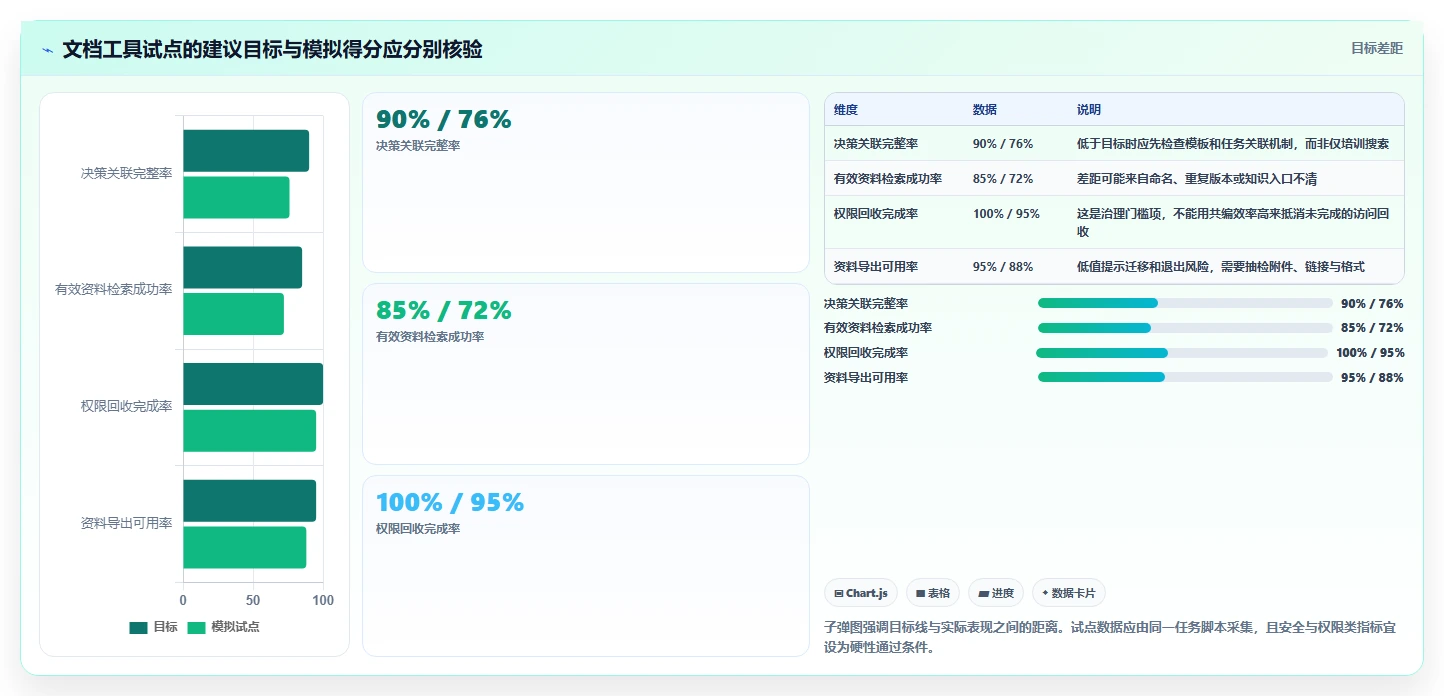Viewport: 1444px width, 696px height.
Task: Click the 90% / 76% value beside the progress bar
Action: 1372,304
